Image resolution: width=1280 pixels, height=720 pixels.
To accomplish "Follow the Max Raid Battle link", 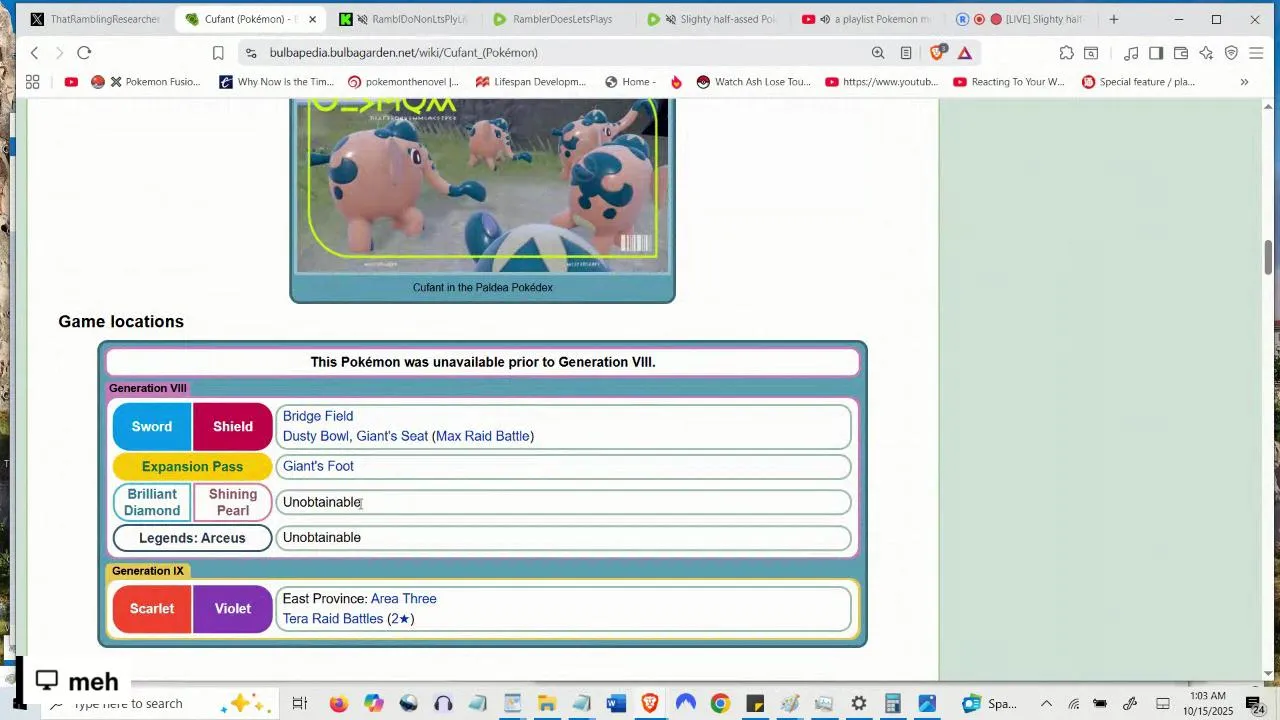I will [483, 436].
